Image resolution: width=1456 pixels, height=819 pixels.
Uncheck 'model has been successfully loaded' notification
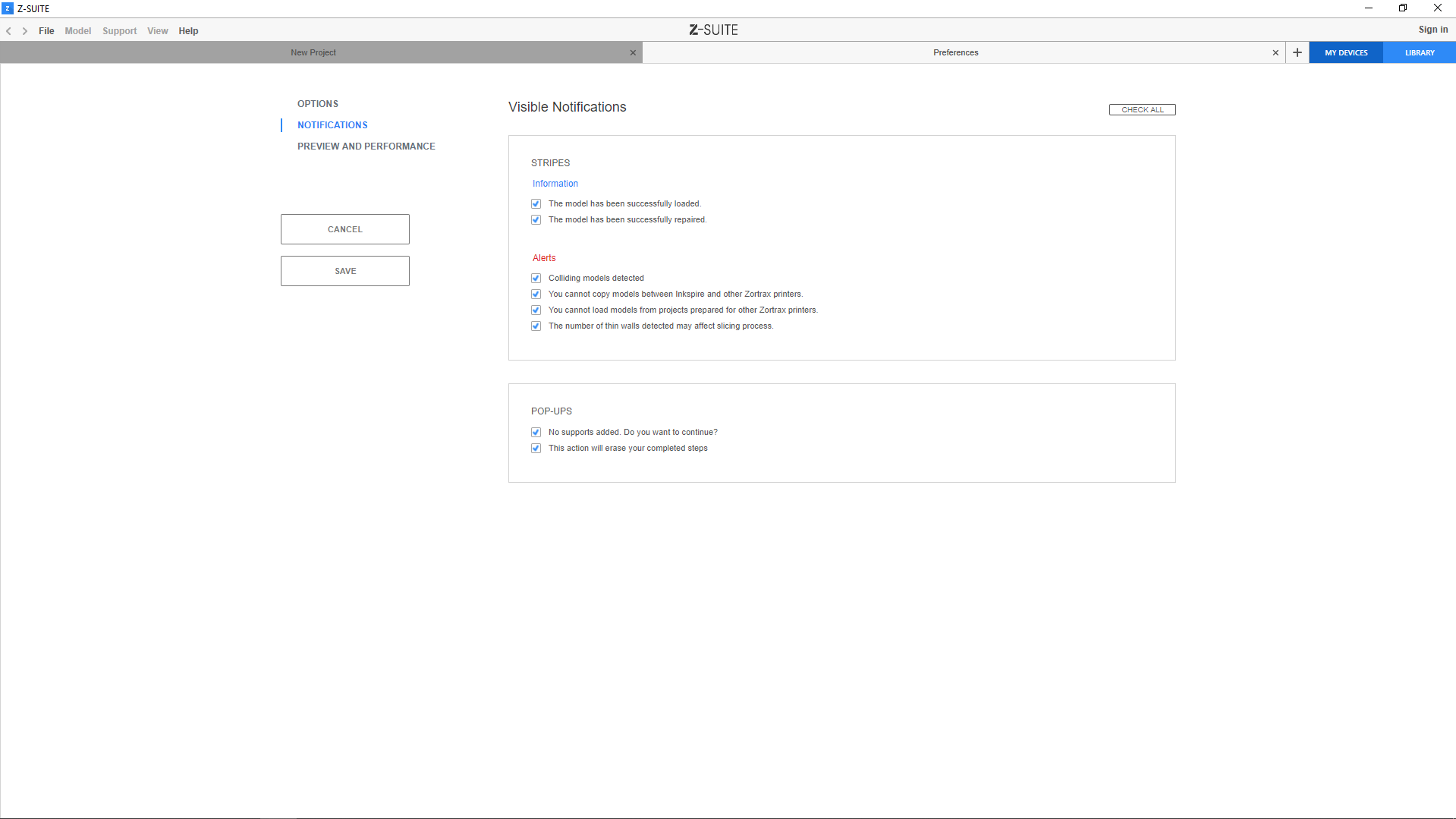(536, 203)
